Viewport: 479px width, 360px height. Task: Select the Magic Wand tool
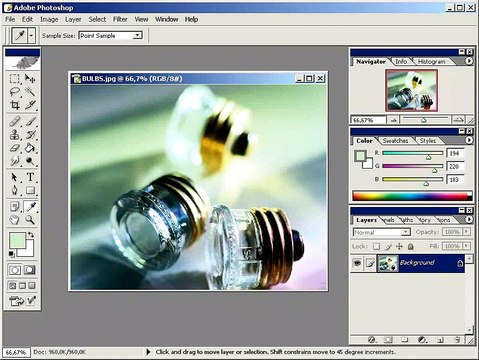coord(30,92)
